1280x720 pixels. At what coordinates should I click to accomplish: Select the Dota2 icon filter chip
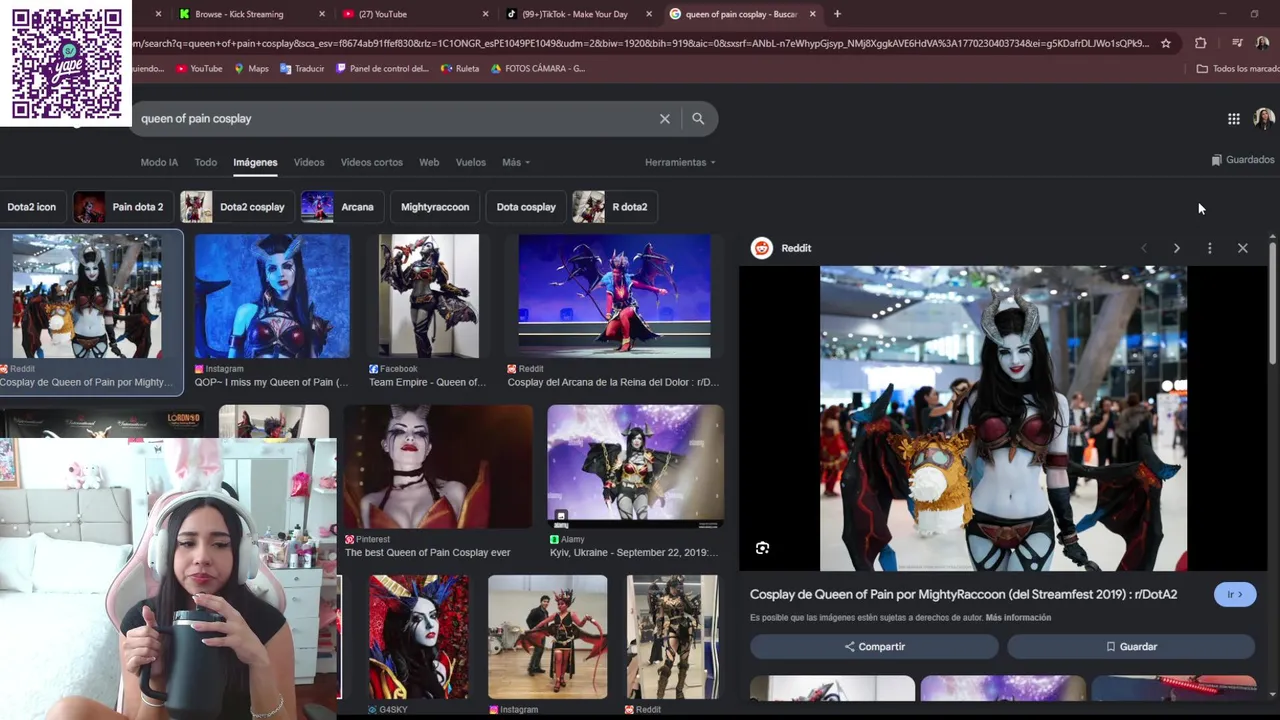click(31, 207)
